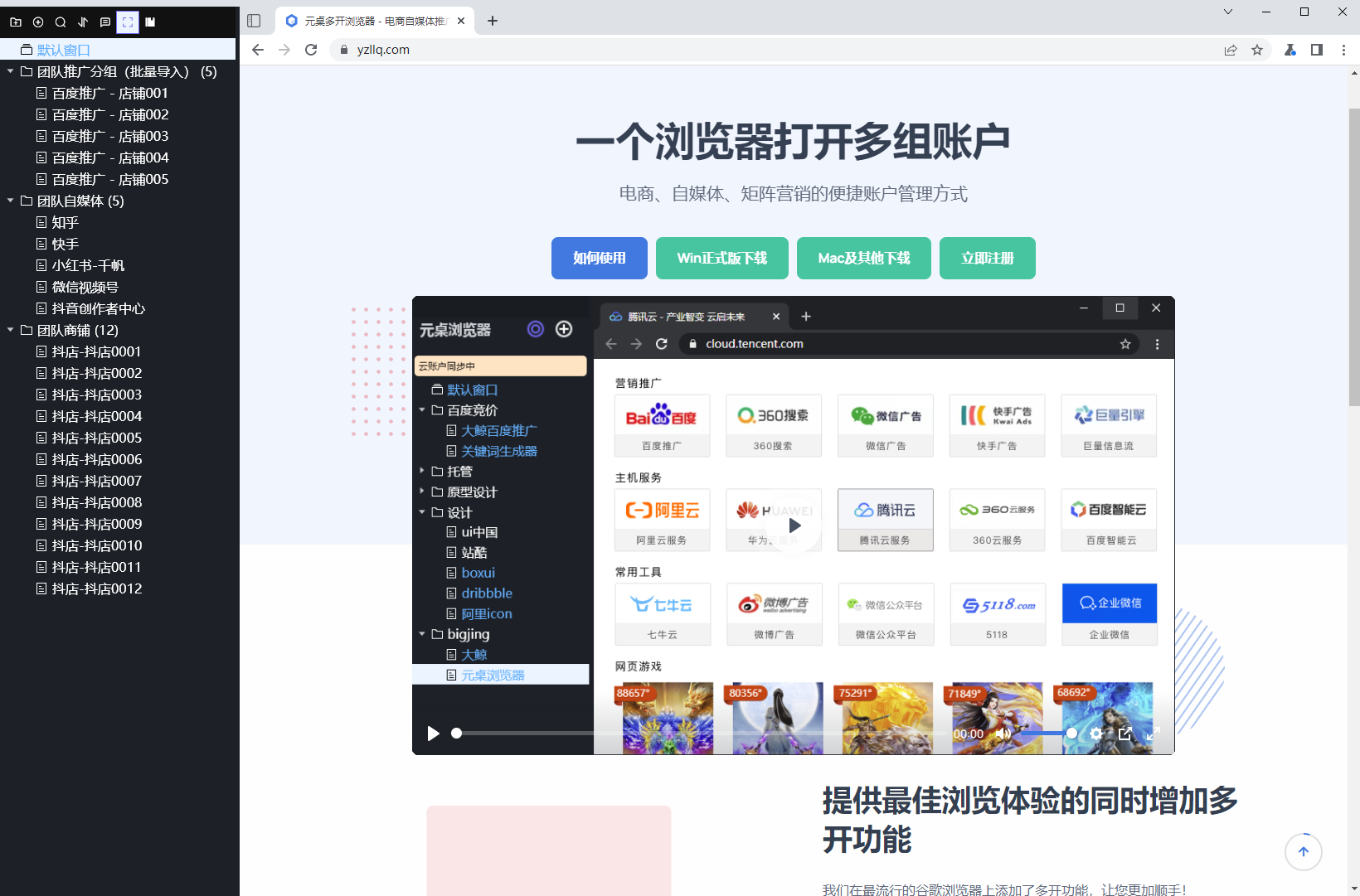Close the 元桌多开浏览器 tab
The width and height of the screenshot is (1360, 896).
point(461,21)
